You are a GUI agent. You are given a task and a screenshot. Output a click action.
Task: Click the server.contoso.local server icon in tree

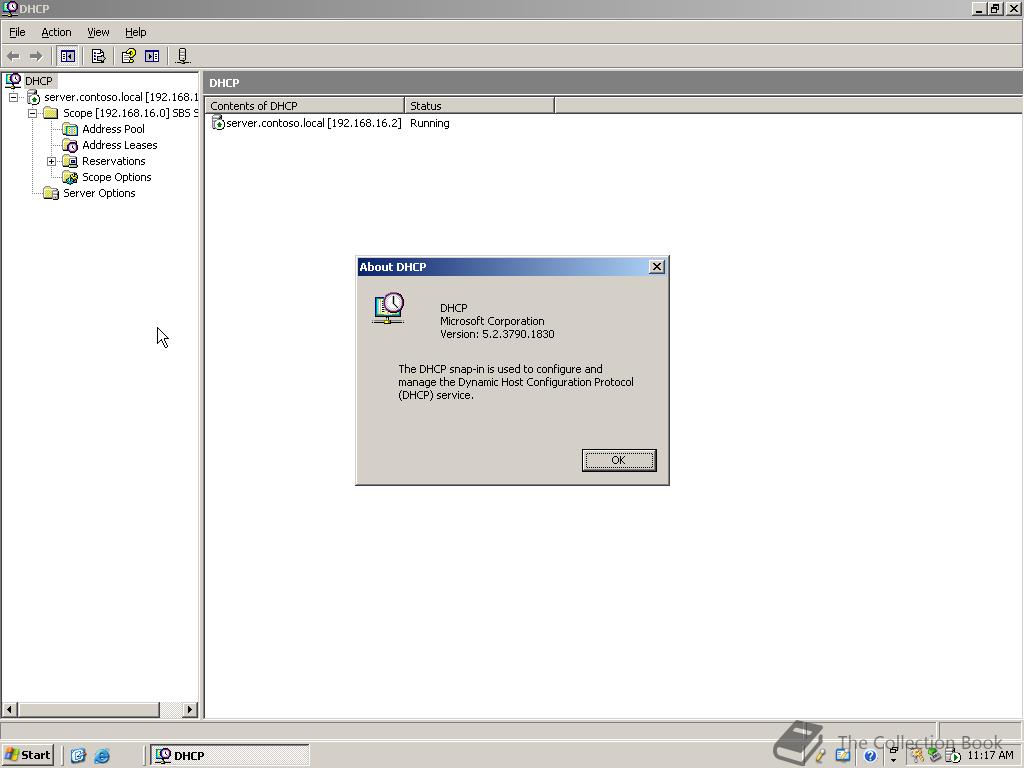pos(33,97)
